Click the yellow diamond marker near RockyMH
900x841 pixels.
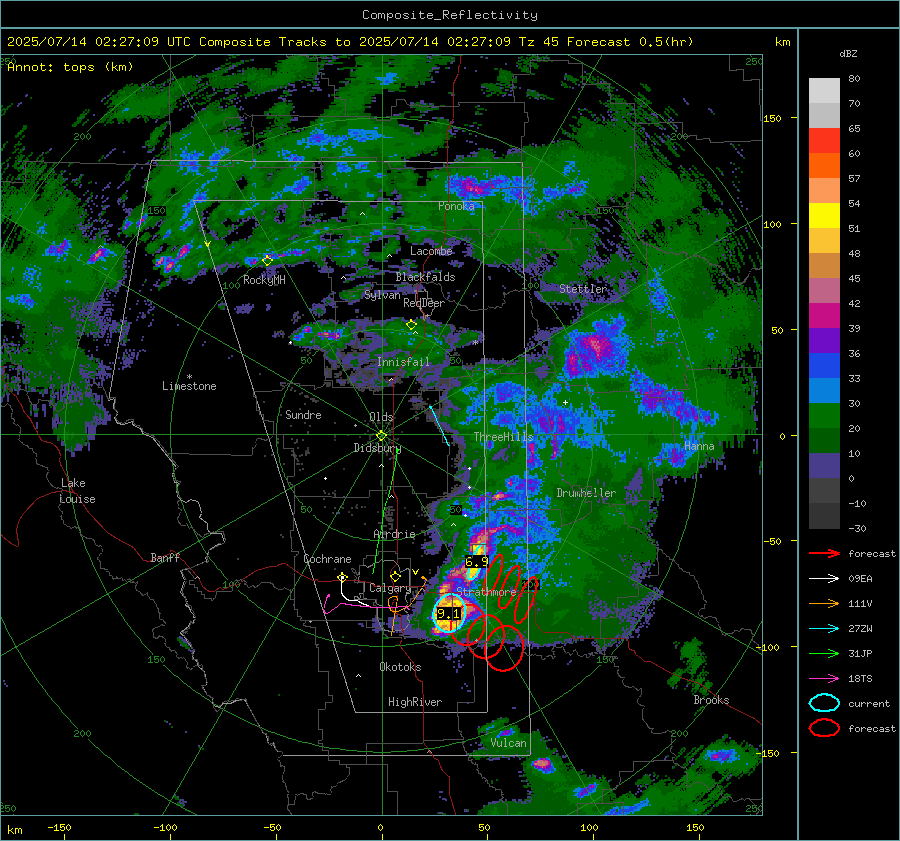(267, 261)
